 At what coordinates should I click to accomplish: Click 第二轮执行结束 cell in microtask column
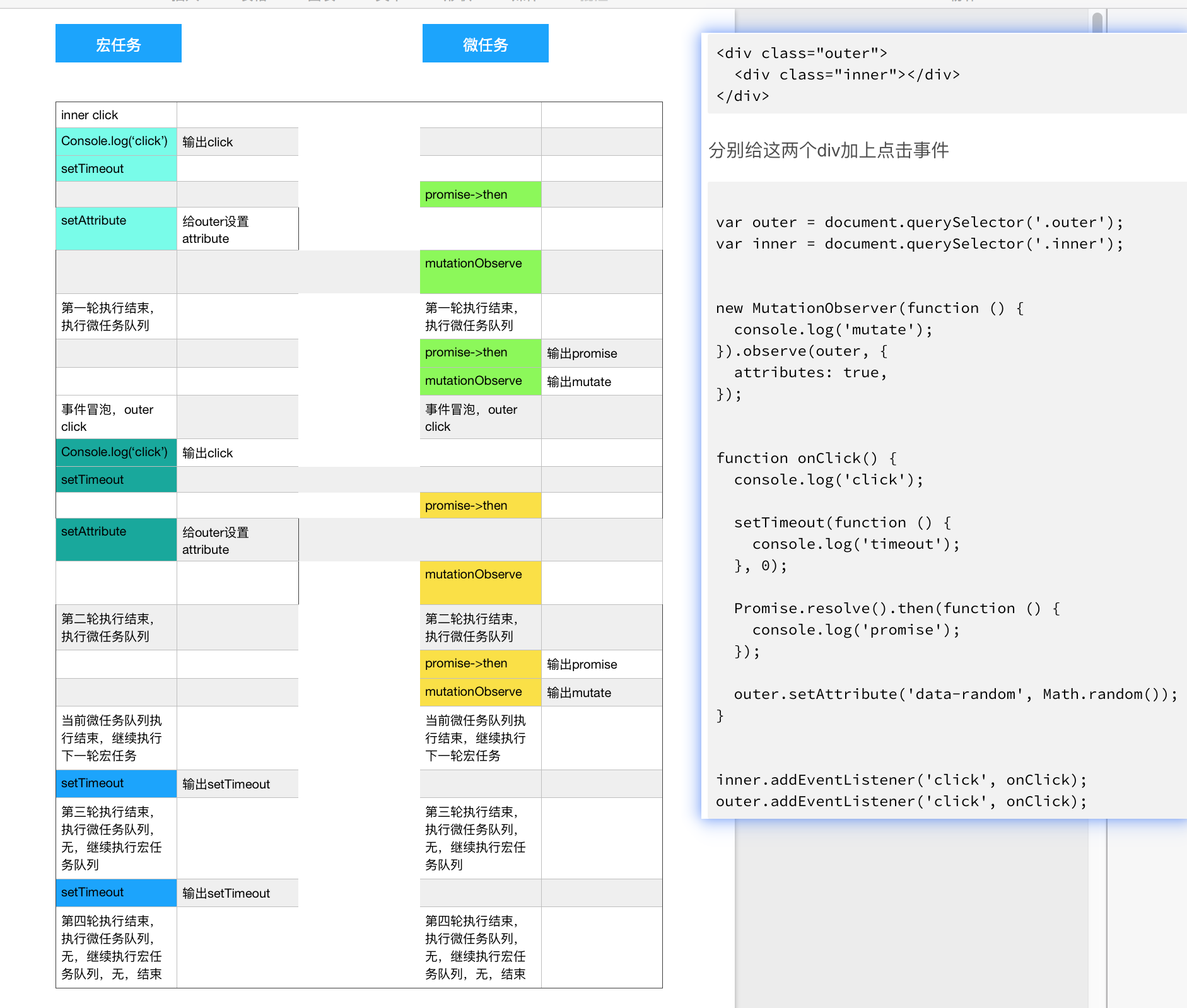(x=481, y=628)
